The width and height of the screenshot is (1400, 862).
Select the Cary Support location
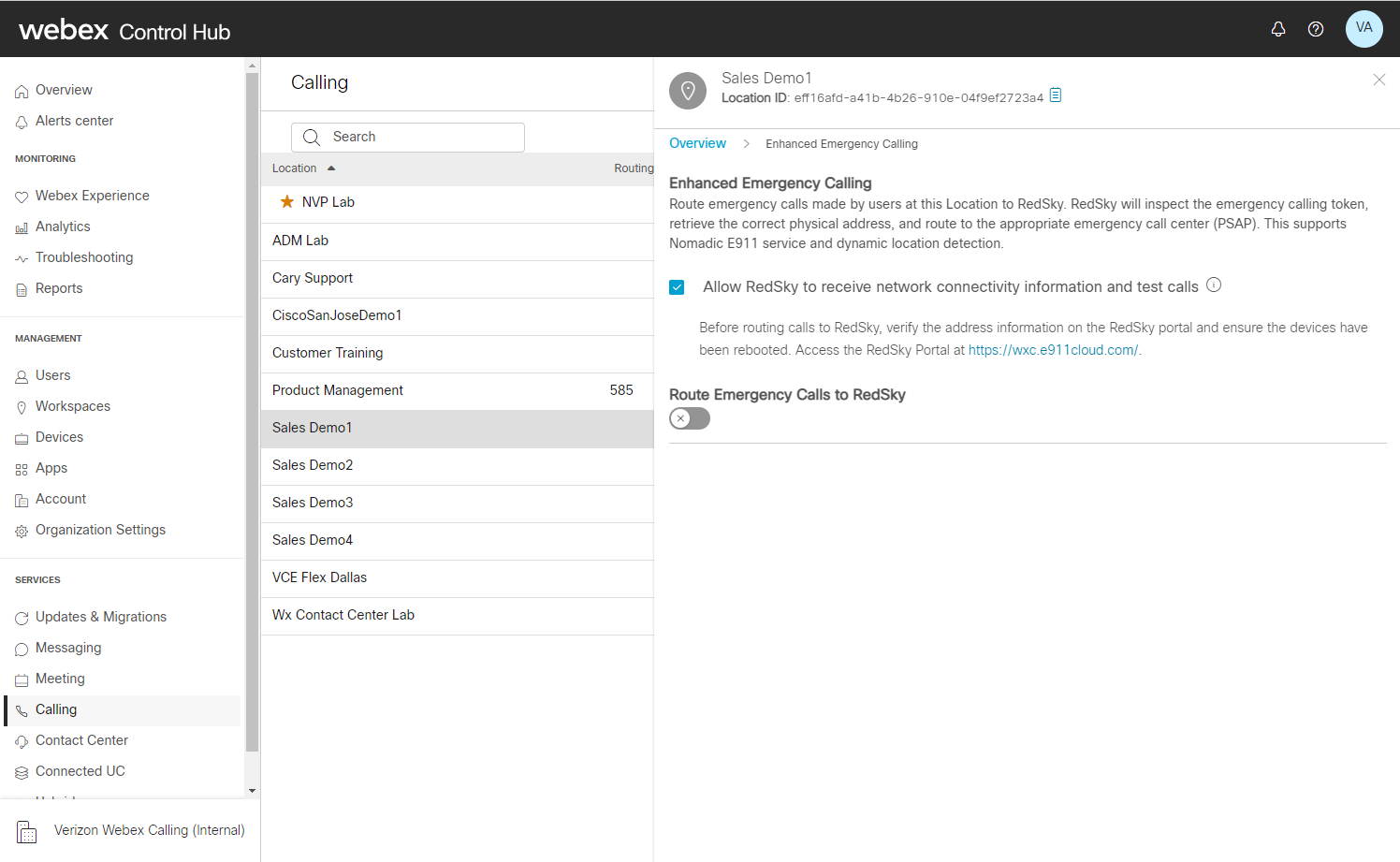click(x=458, y=279)
